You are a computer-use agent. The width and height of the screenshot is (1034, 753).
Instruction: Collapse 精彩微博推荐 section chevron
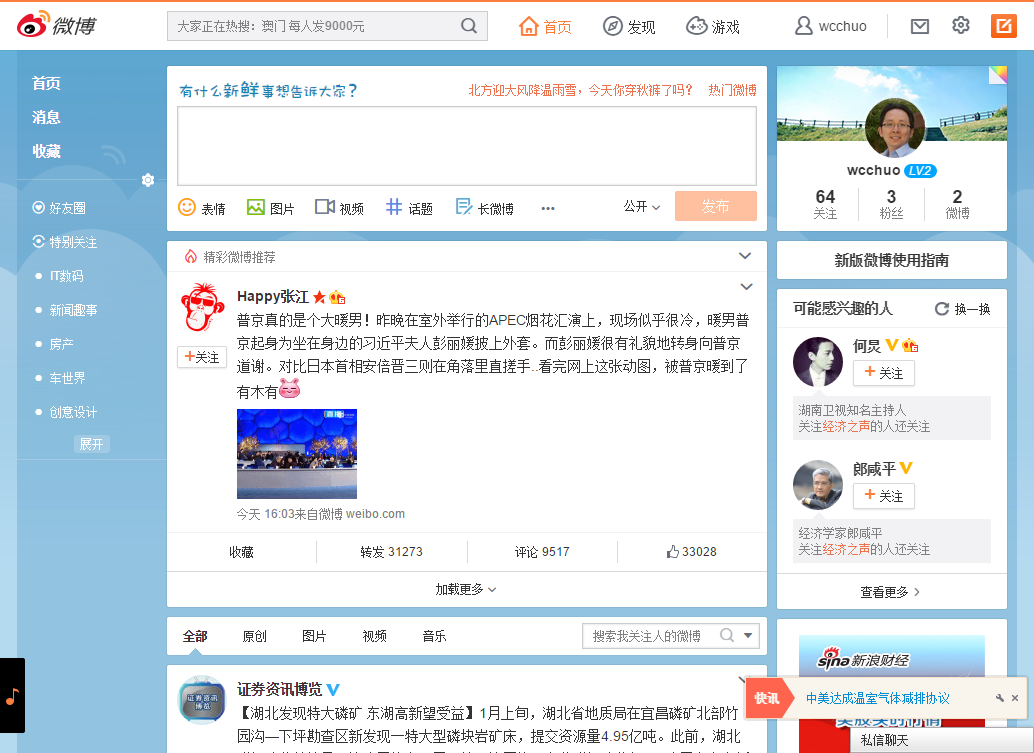(745, 256)
